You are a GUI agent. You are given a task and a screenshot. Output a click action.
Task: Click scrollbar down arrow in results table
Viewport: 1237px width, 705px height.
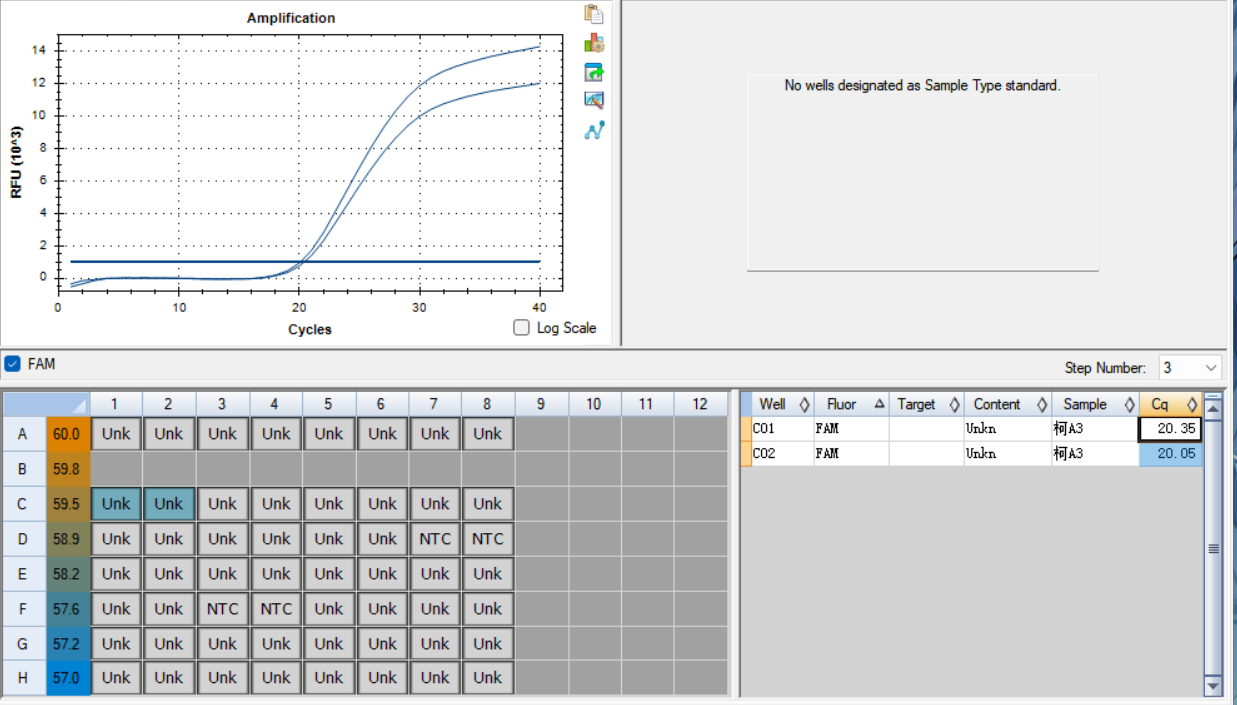click(1213, 686)
